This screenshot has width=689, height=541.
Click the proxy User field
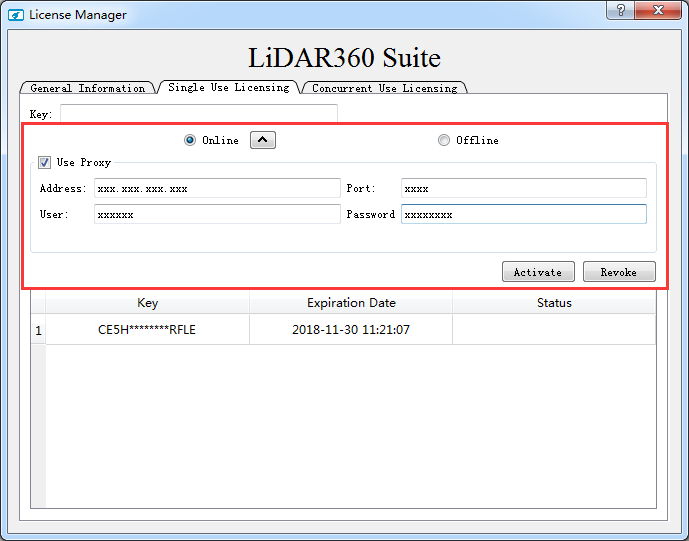click(217, 214)
